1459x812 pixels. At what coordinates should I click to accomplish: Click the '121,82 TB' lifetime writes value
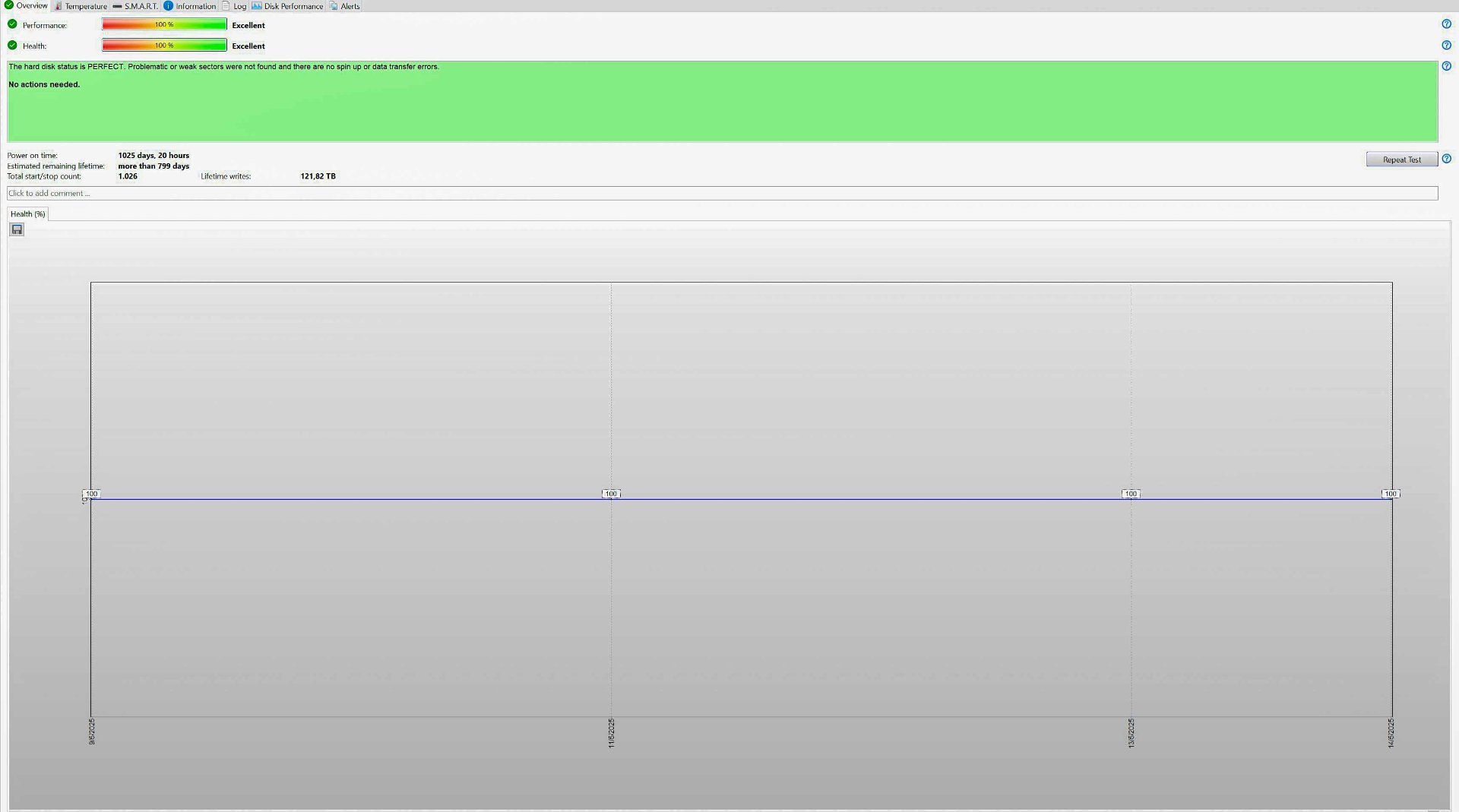318,176
